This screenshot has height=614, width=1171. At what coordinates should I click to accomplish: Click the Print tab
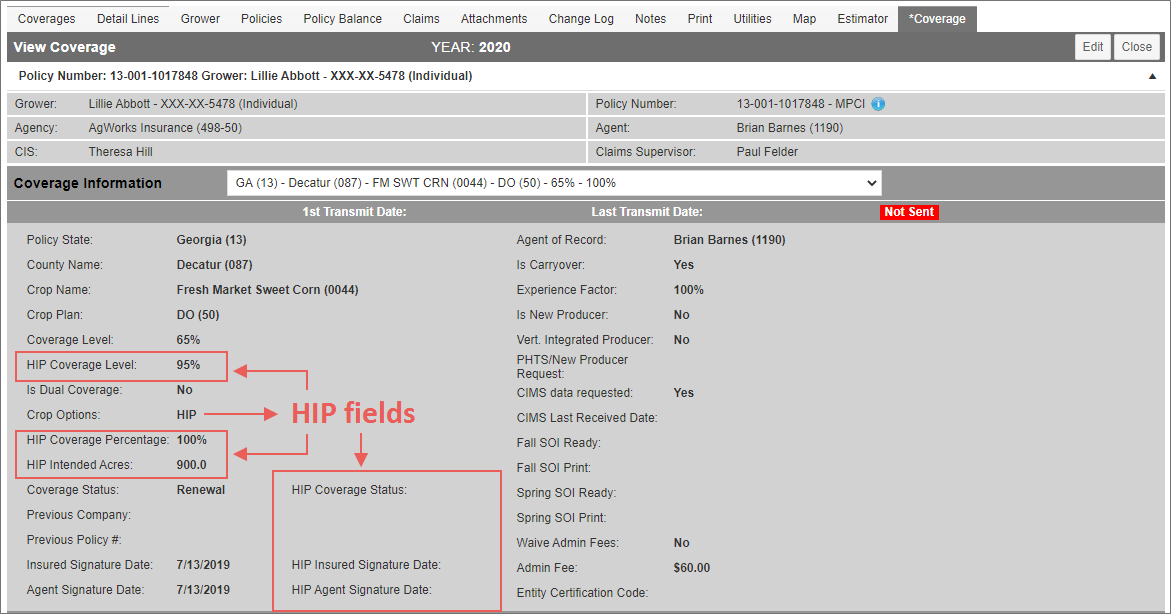[x=700, y=19]
